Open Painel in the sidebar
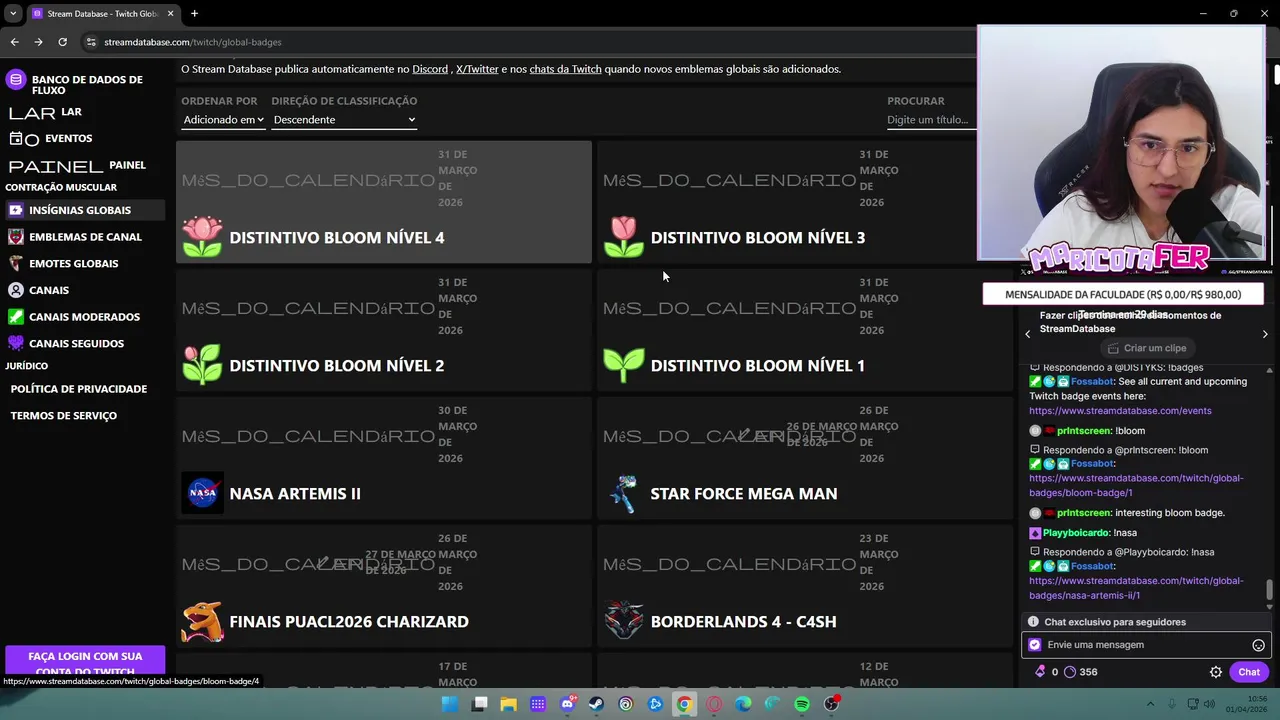Viewport: 1280px width, 720px height. pyautogui.click(x=77, y=165)
